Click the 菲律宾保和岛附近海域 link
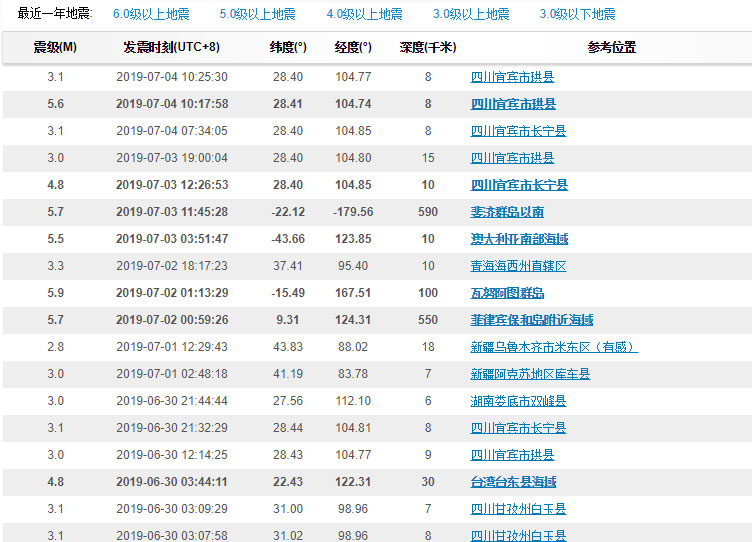The height and width of the screenshot is (542, 752). coord(531,320)
